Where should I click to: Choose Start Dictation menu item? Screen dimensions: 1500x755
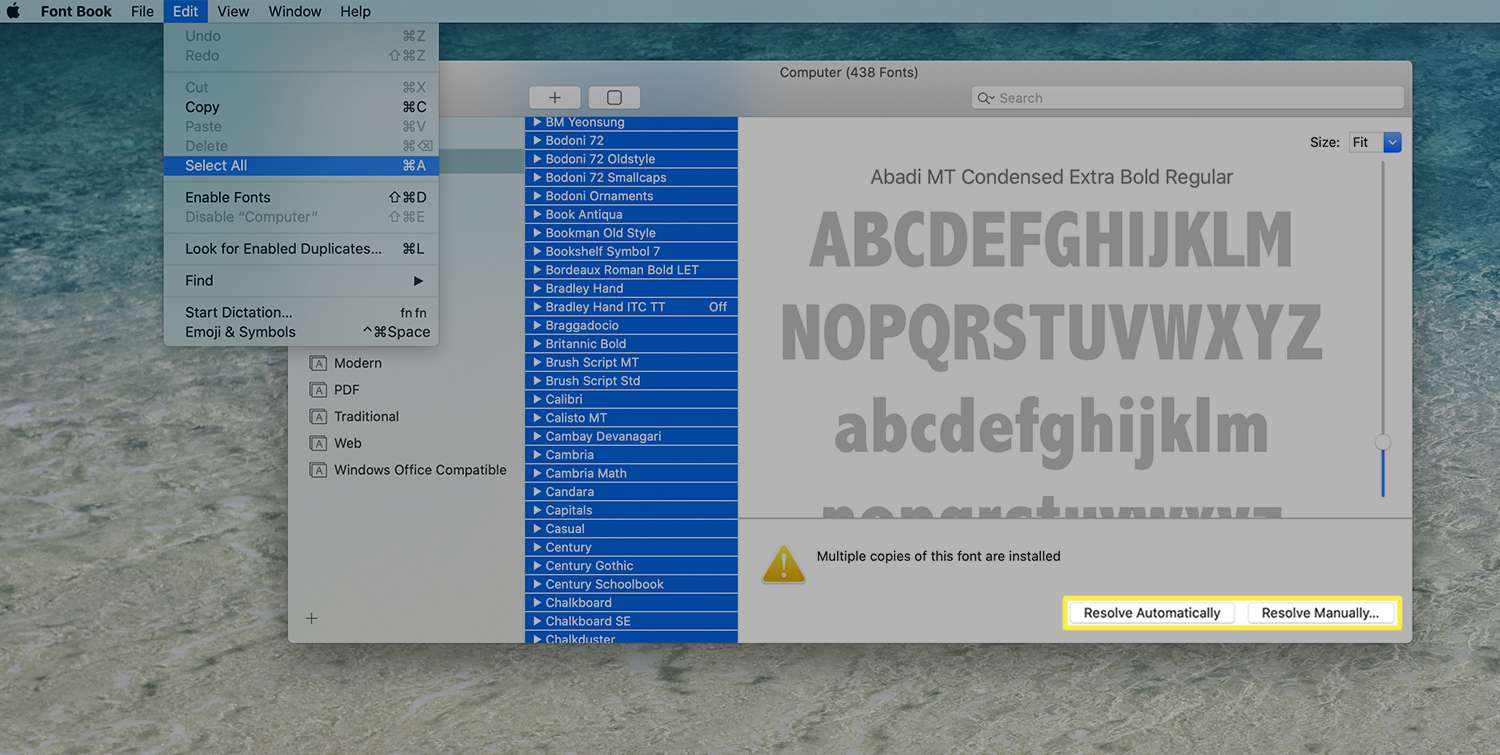point(301,313)
